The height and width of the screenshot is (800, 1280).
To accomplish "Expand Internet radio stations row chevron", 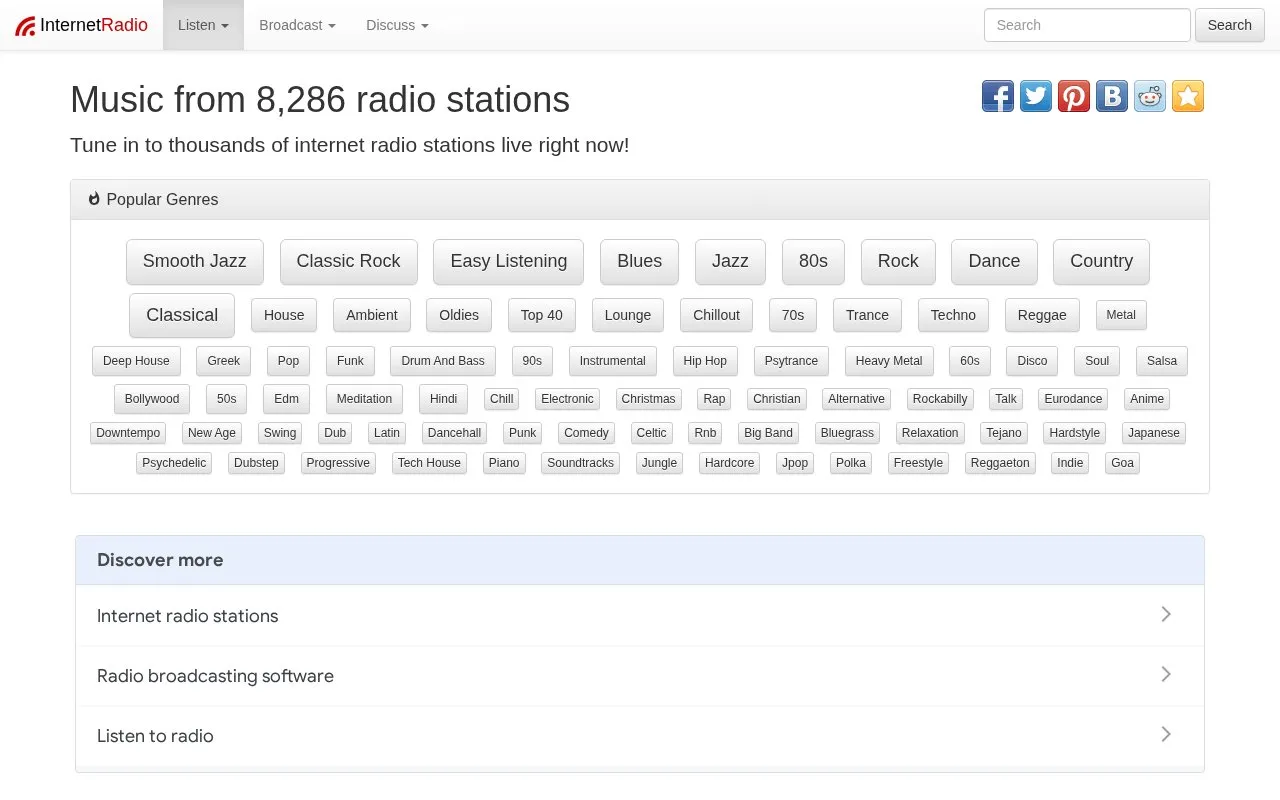I will (1166, 614).
